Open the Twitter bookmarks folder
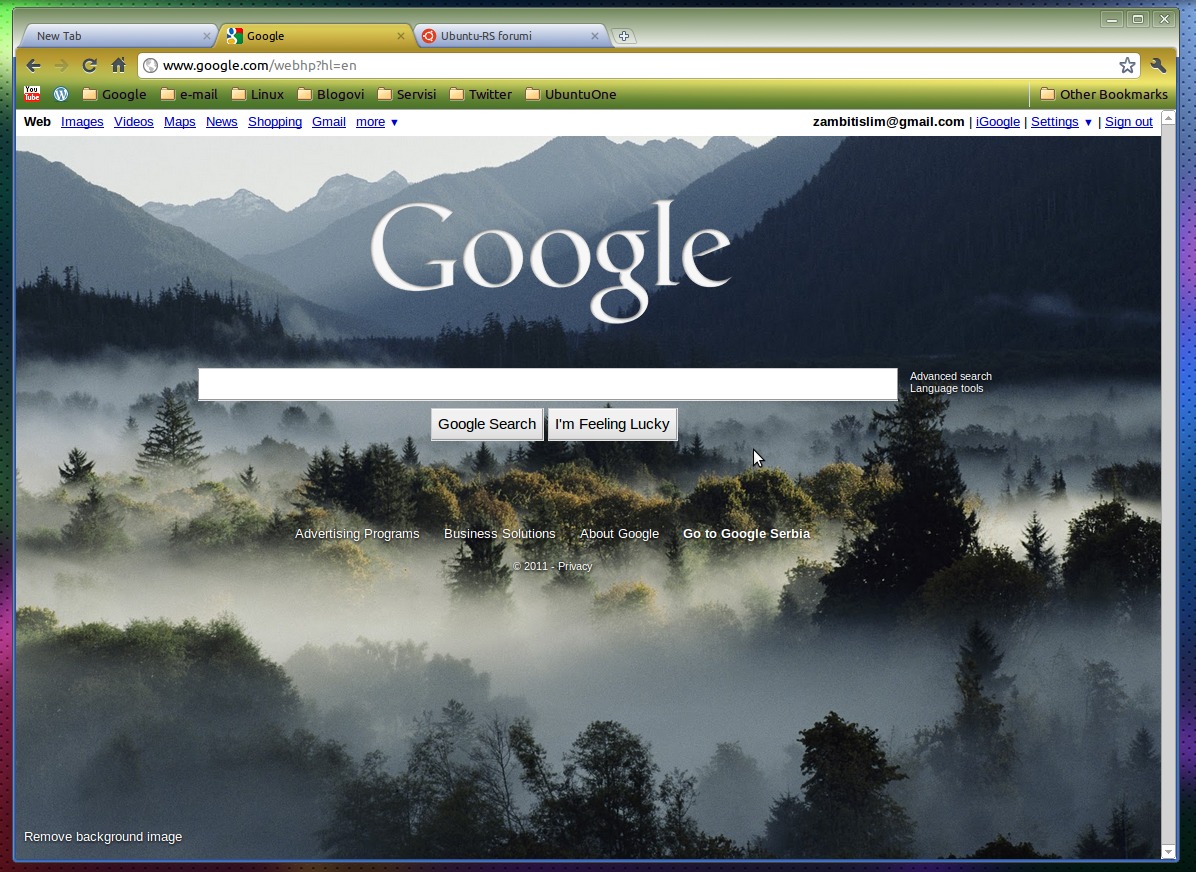 pos(481,95)
